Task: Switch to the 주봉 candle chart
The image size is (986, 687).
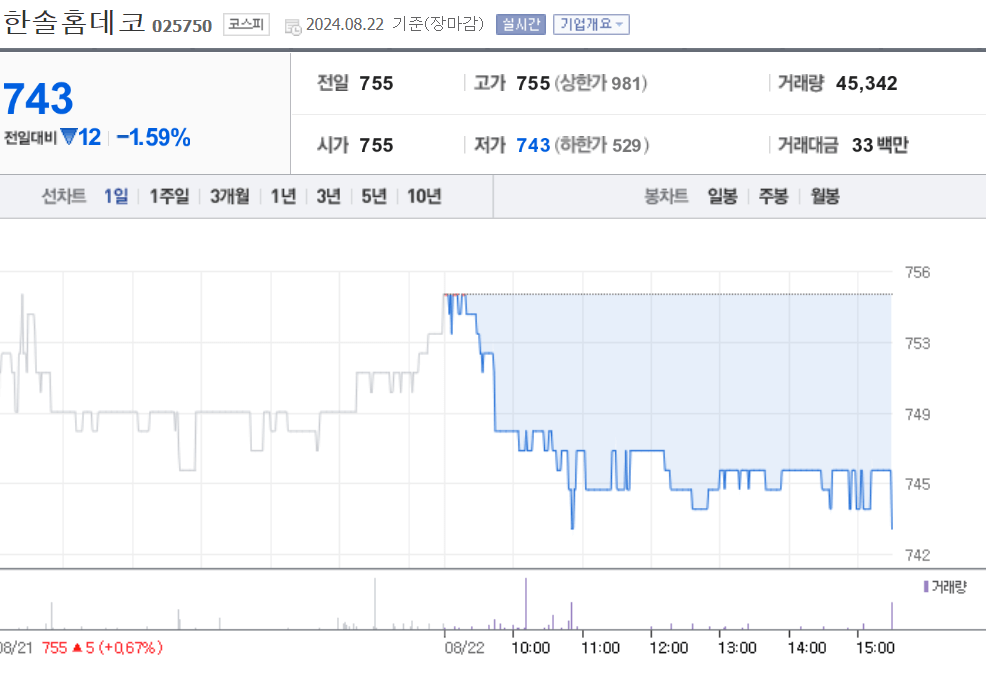Action: [x=773, y=196]
